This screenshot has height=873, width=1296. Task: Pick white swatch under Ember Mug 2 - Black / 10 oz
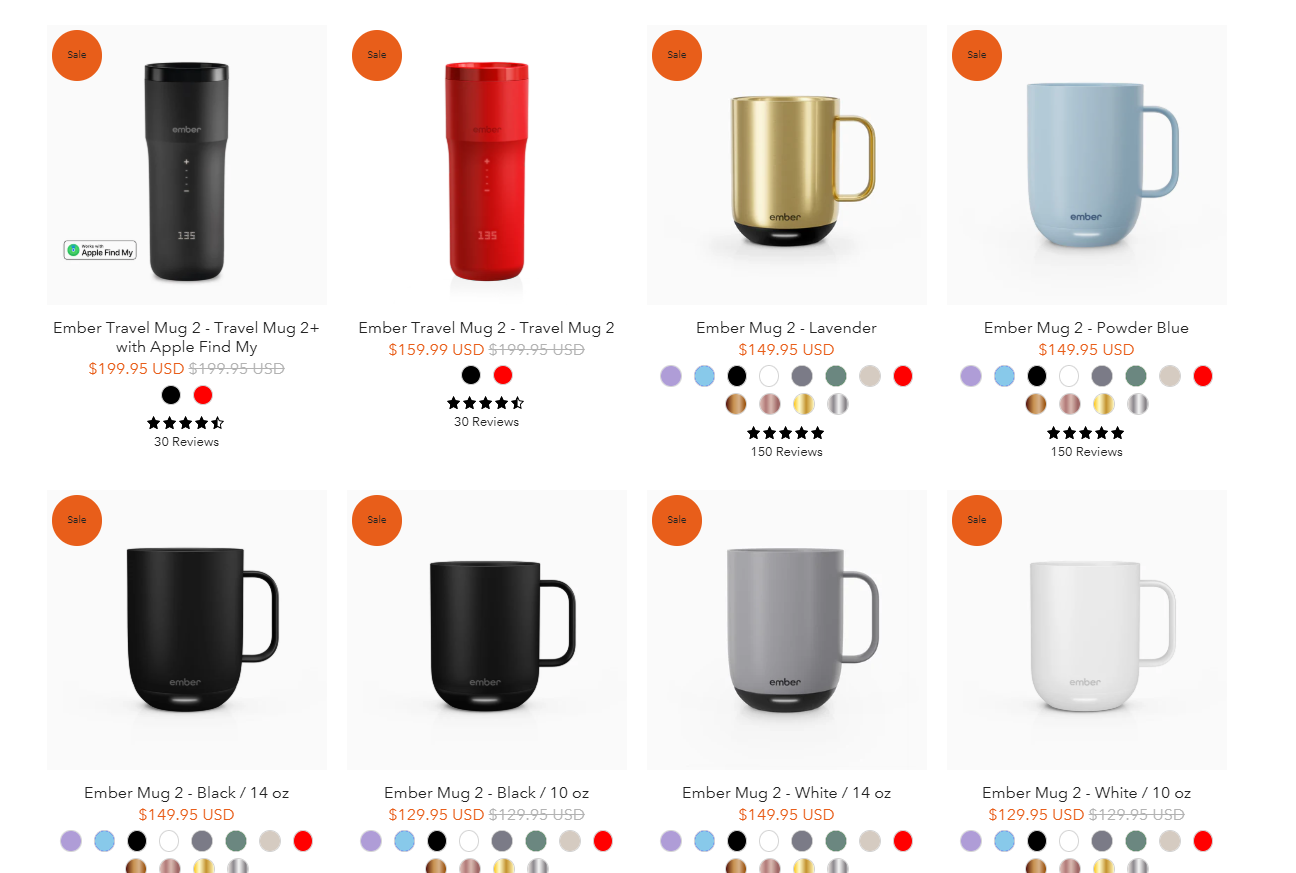point(469,841)
